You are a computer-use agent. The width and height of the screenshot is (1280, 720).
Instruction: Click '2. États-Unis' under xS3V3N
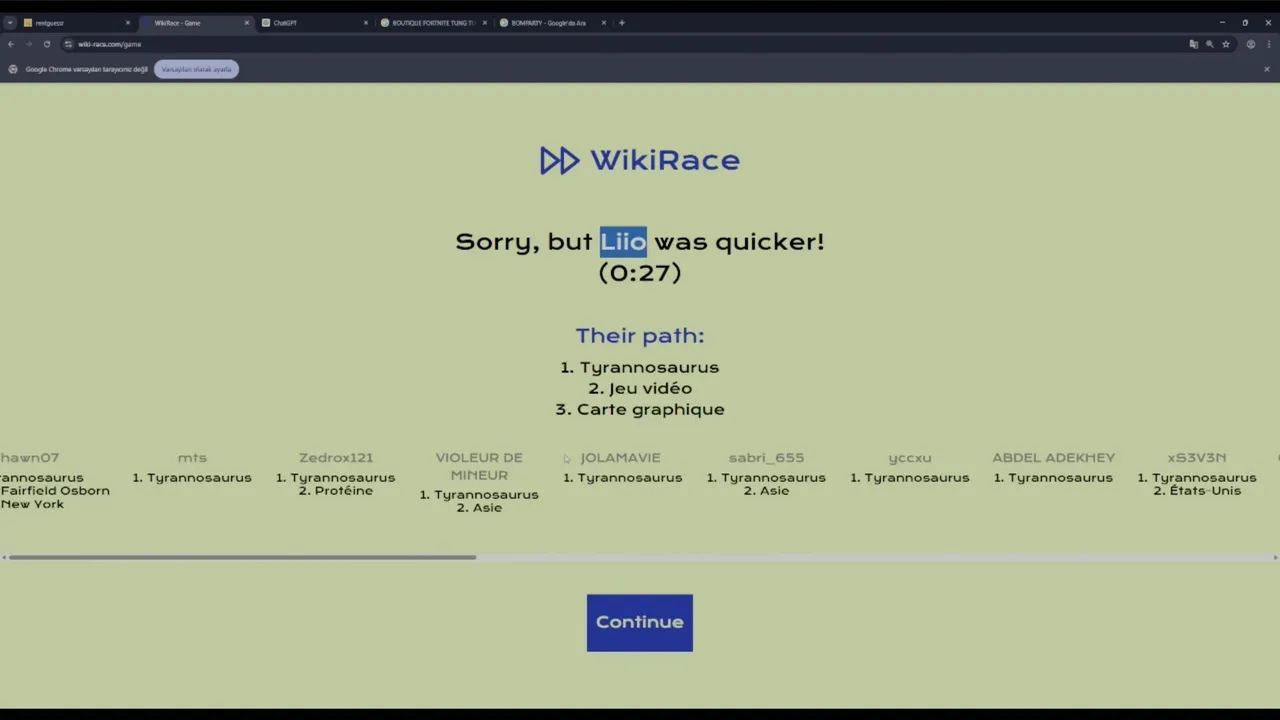click(1197, 491)
